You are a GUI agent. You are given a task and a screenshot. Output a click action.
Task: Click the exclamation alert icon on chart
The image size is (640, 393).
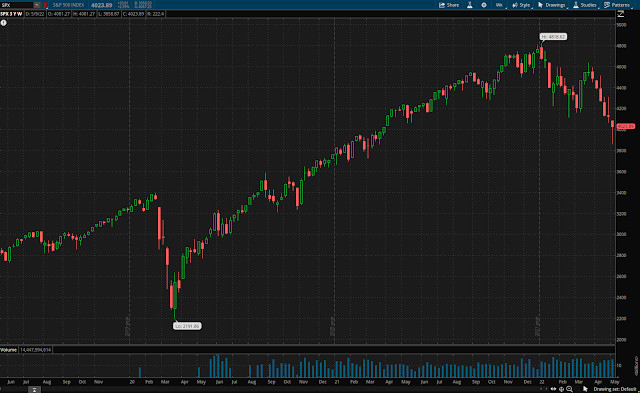coord(4,23)
